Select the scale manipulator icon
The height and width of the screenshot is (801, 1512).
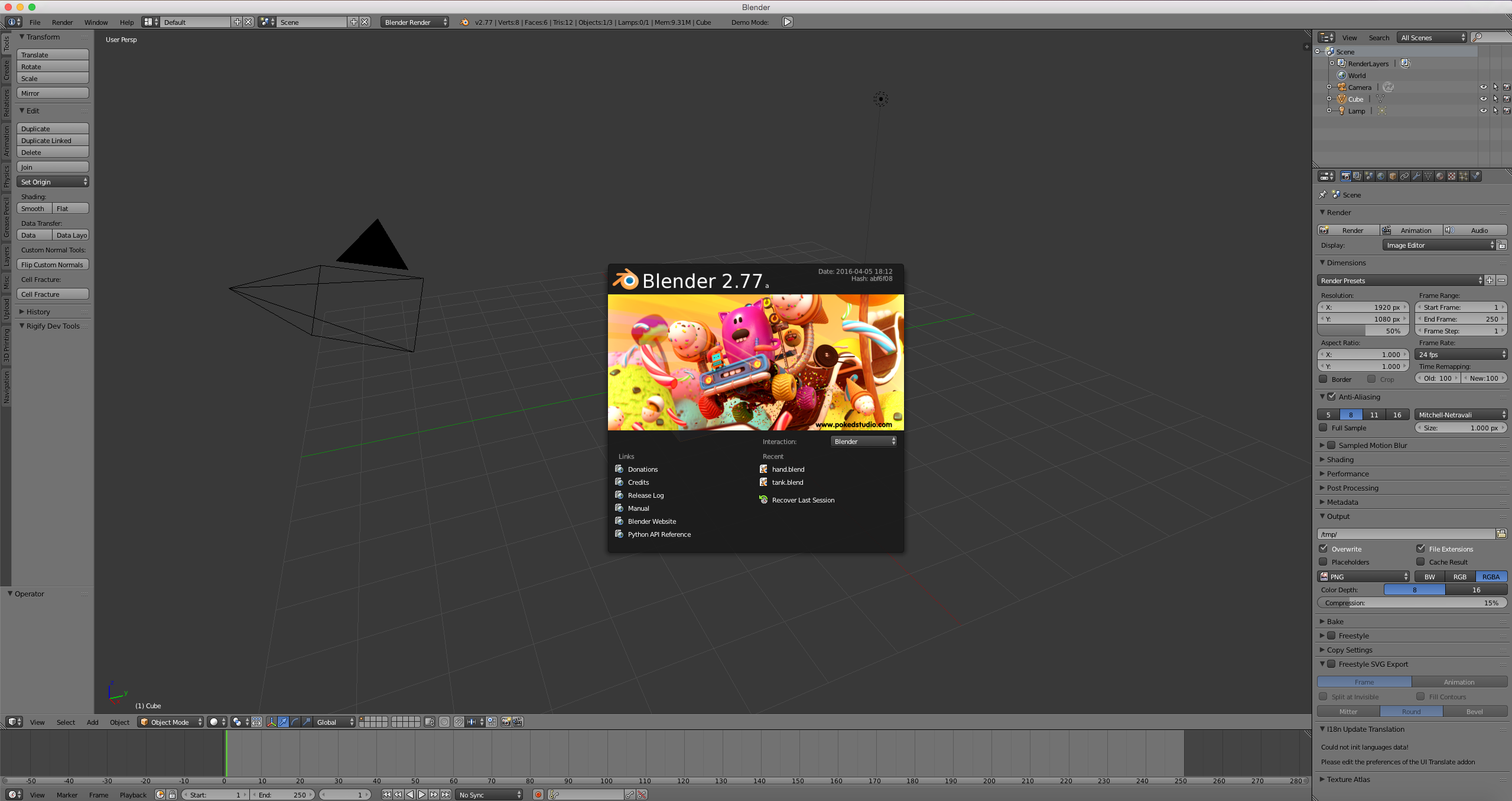(307, 722)
